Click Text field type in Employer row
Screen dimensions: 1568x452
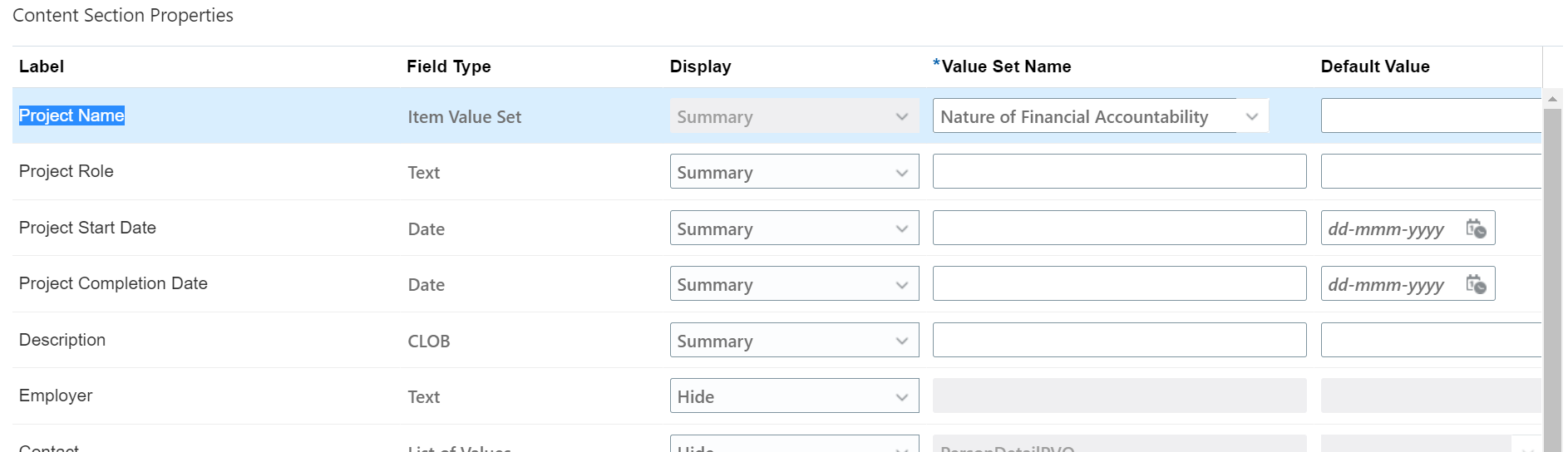pos(423,397)
